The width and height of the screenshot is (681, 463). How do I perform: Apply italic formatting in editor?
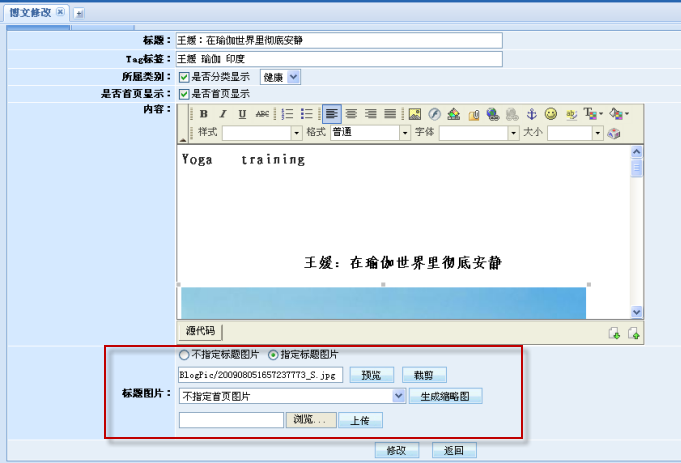tap(223, 114)
